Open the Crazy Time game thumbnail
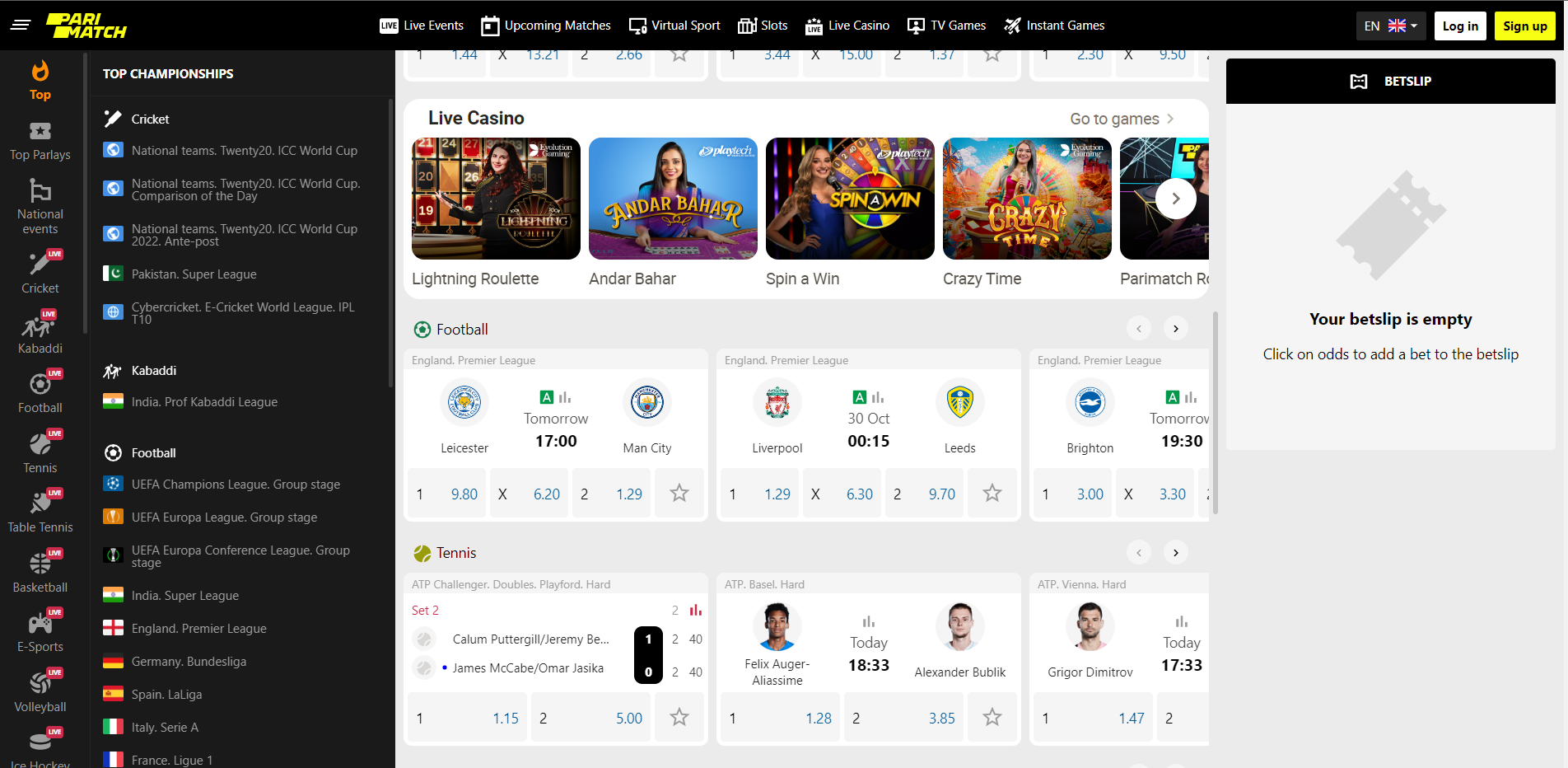The image size is (1568, 768). pyautogui.click(x=1026, y=199)
